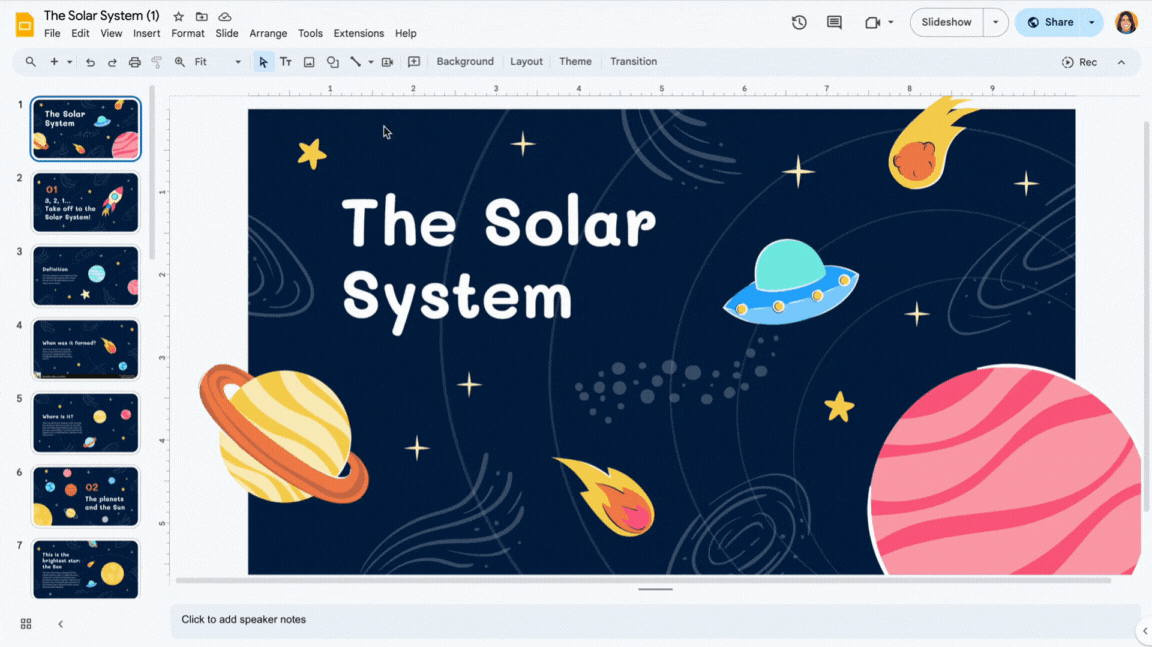
Task: Open the Slide menu
Action: (226, 34)
